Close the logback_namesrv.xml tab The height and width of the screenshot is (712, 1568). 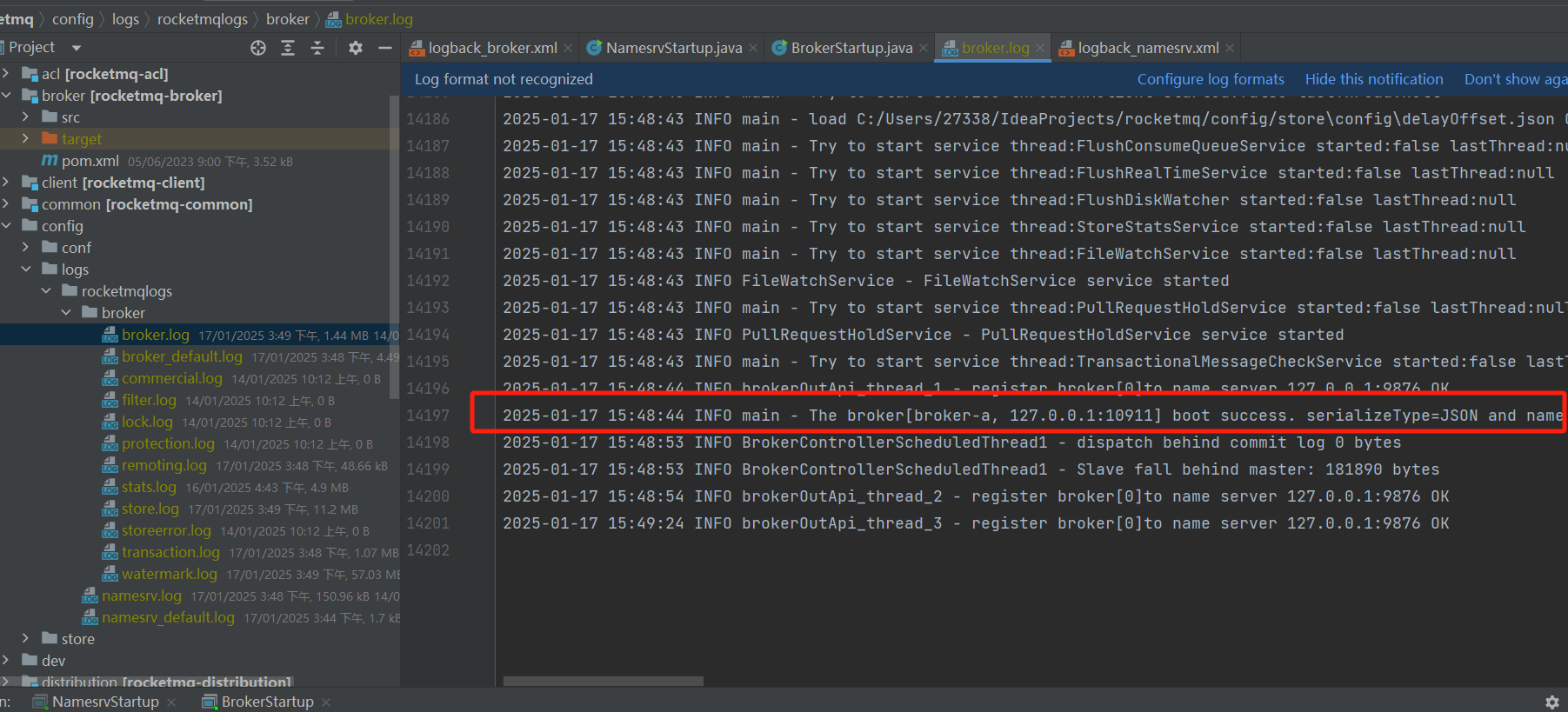pos(1230,48)
